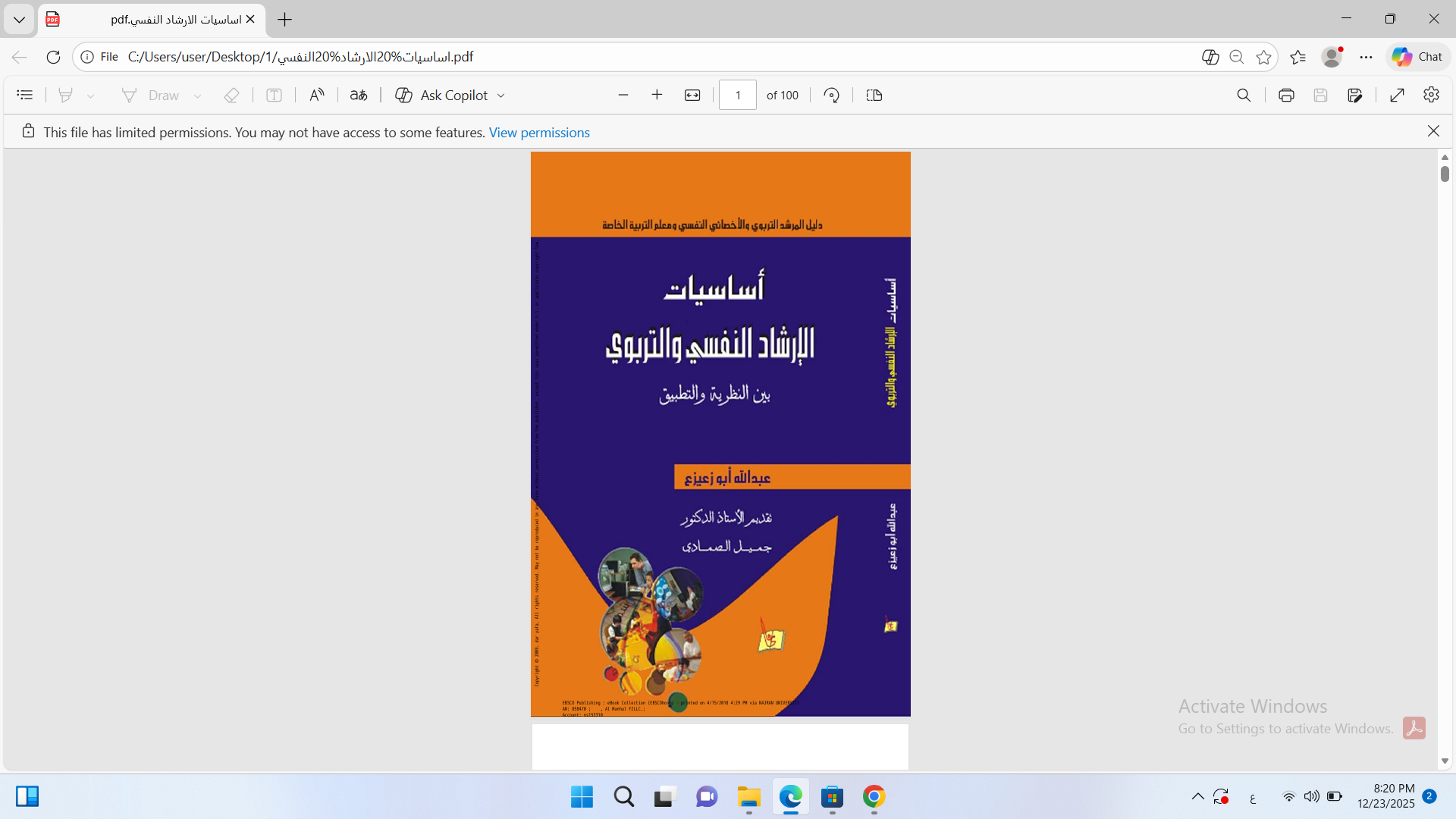Screen dimensions: 1456x819
Task: Click the page number input field
Action: click(737, 95)
